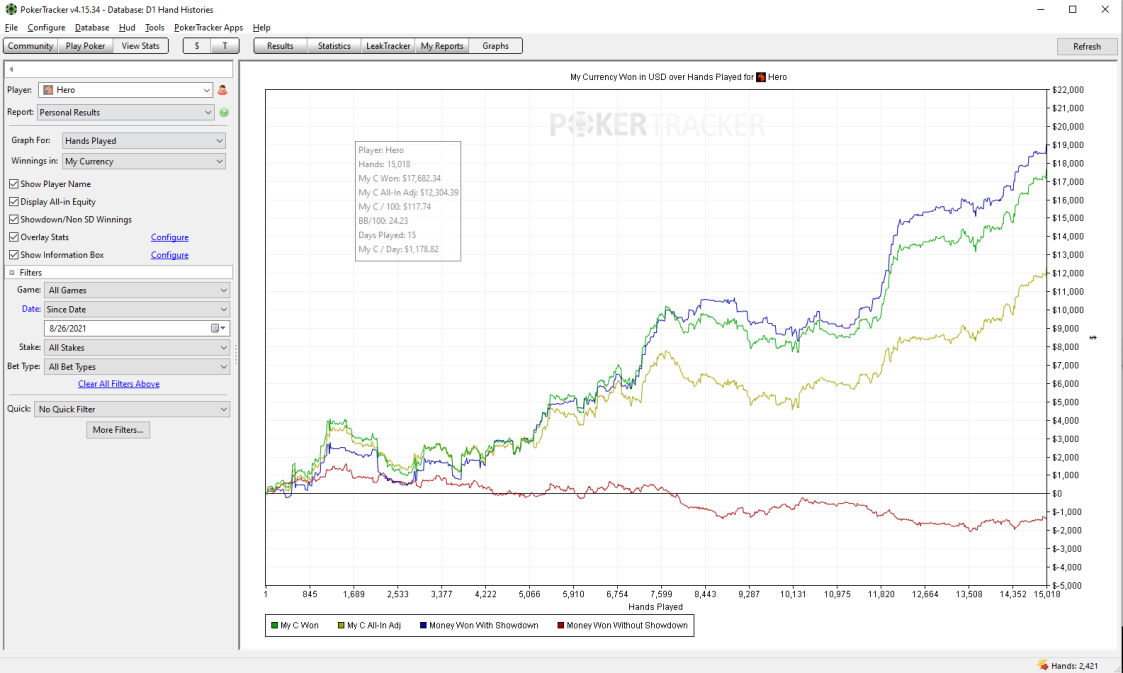Image resolution: width=1123 pixels, height=673 pixels.
Task: Click the Hero avatar icon in graph title
Action: [x=761, y=77]
